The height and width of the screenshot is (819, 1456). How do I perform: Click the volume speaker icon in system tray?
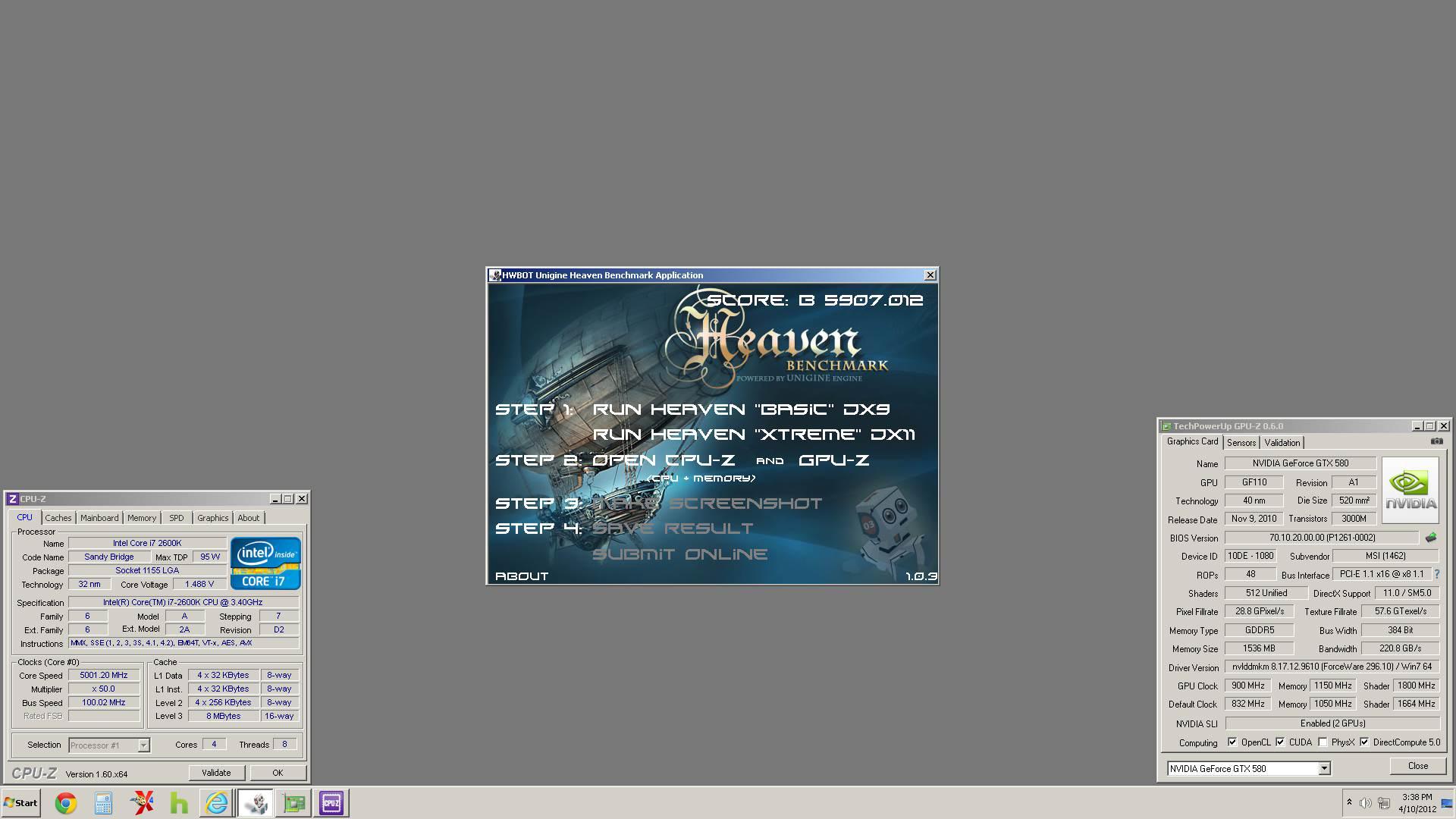point(1366,803)
